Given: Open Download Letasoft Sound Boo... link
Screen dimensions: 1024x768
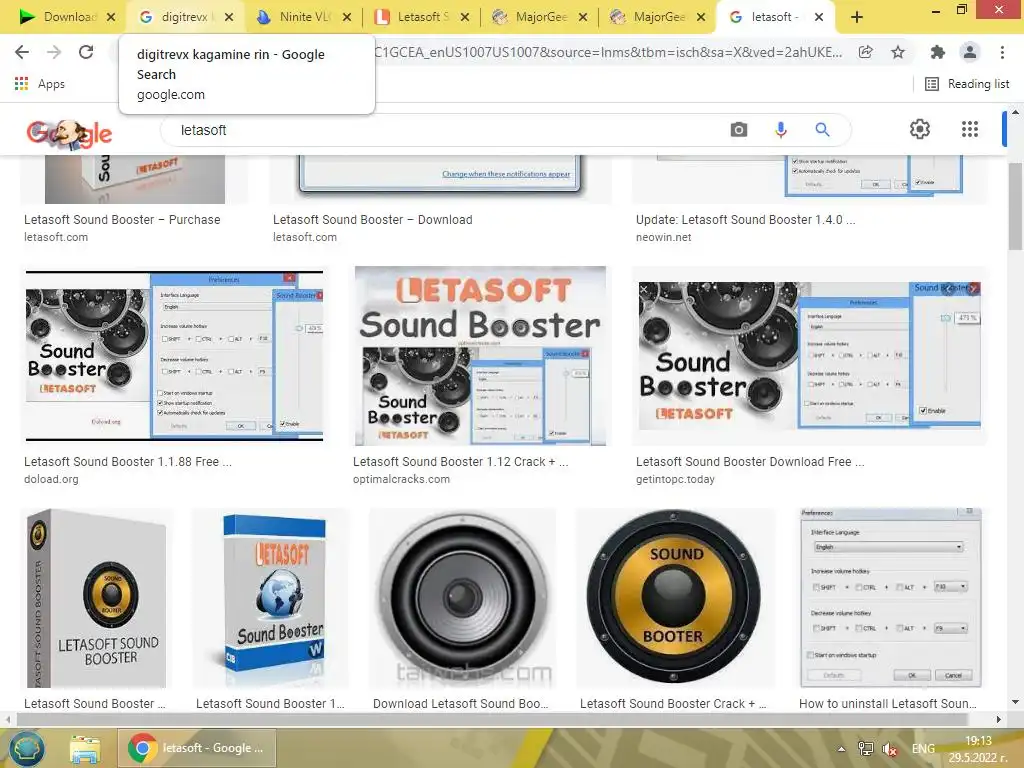Looking at the screenshot, I should 460,704.
